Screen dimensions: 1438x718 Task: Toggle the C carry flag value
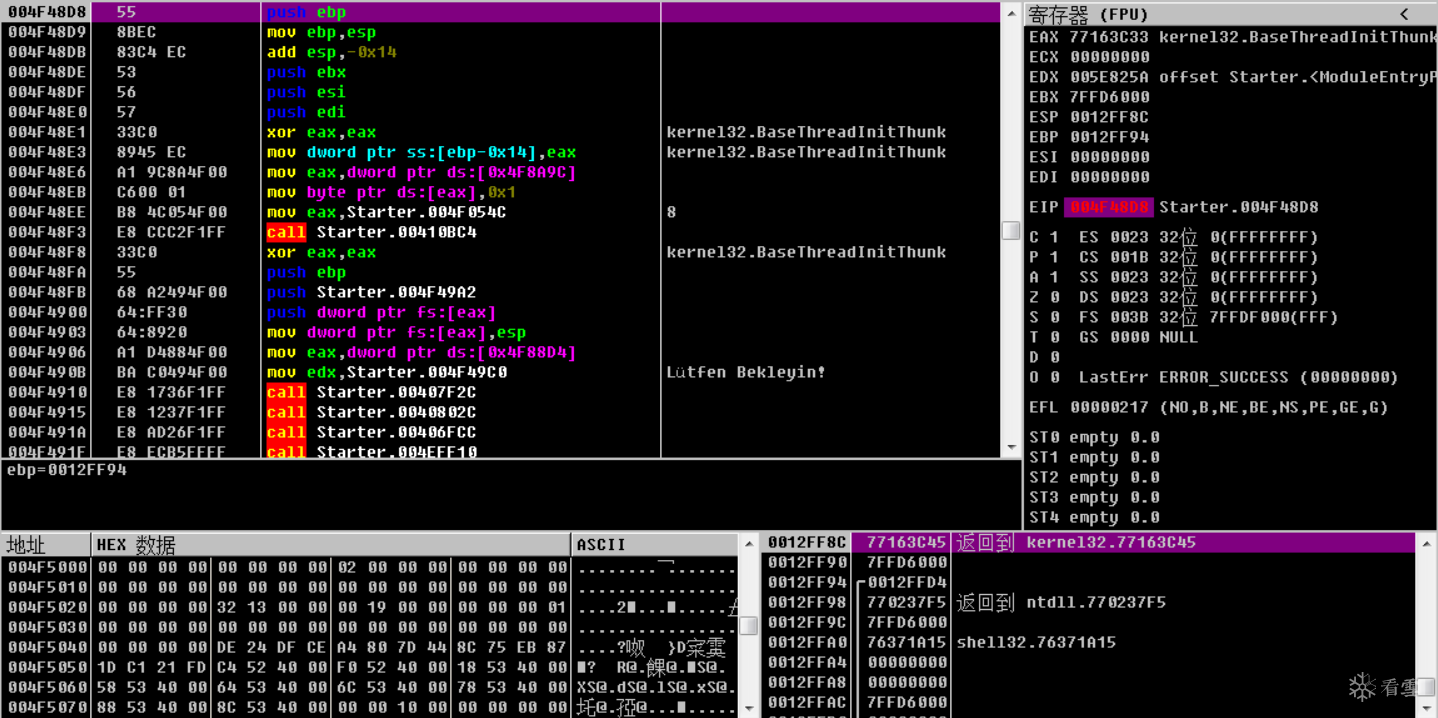coord(1055,237)
